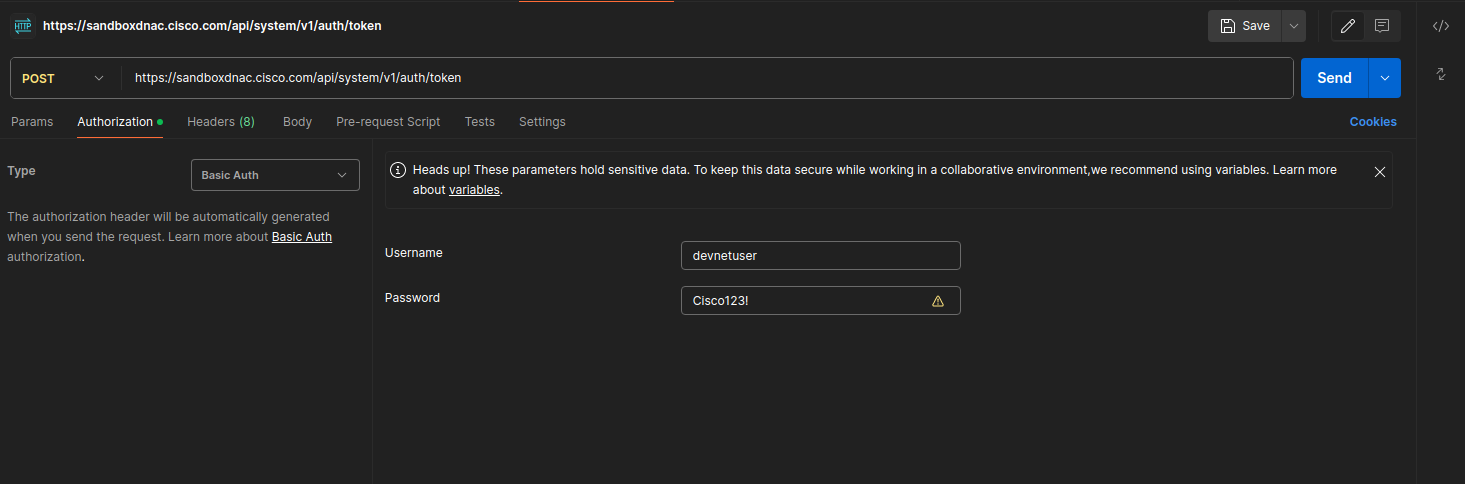Send the request
Viewport: 1465px width, 484px height.
[x=1334, y=78]
